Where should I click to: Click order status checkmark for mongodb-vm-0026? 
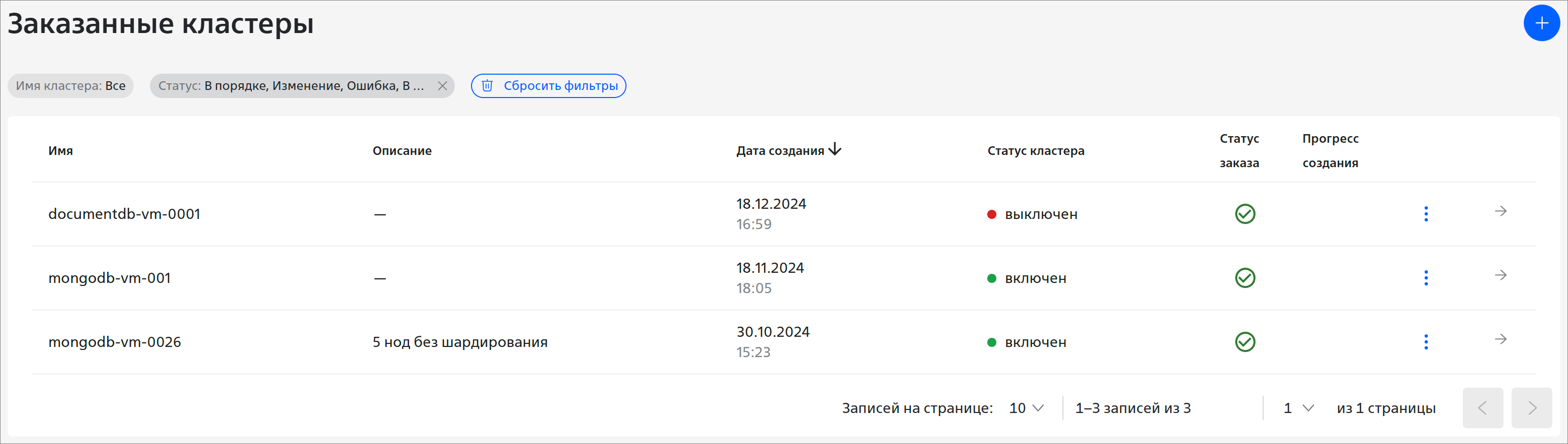tap(1245, 342)
